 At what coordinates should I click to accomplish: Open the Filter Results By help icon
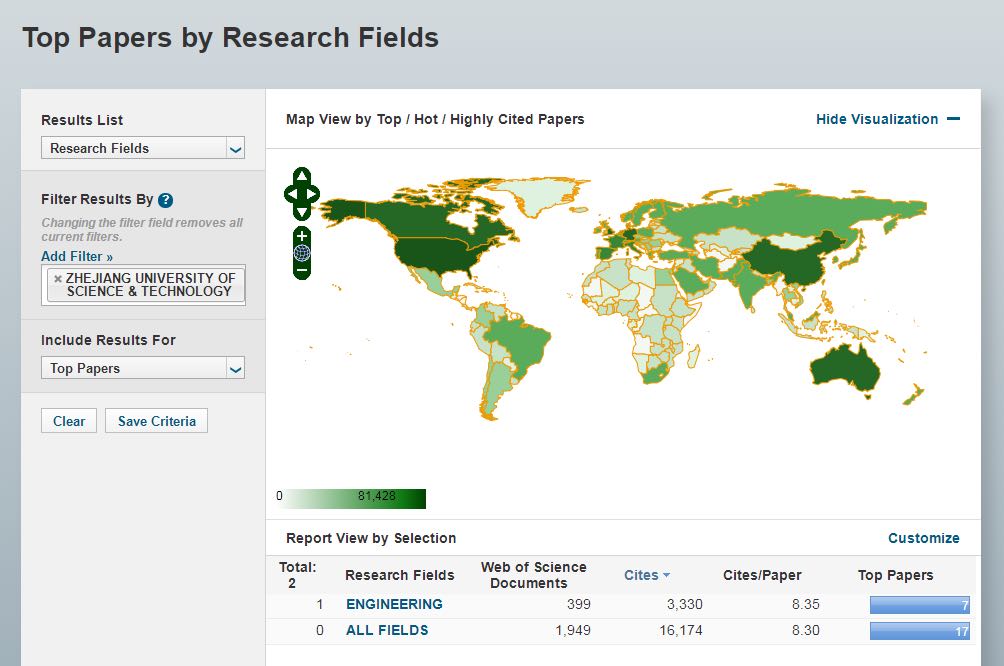pos(166,200)
